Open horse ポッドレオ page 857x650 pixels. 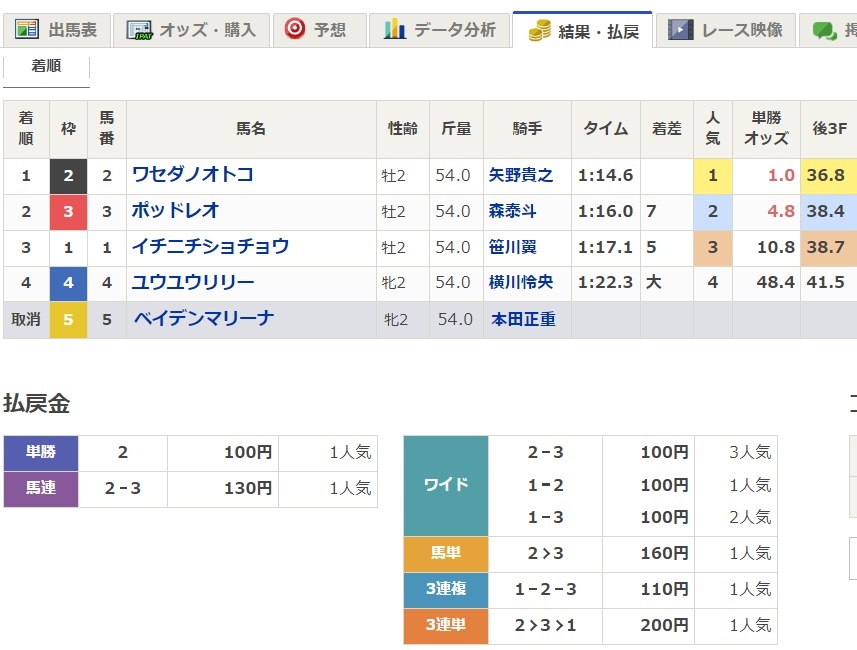175,210
